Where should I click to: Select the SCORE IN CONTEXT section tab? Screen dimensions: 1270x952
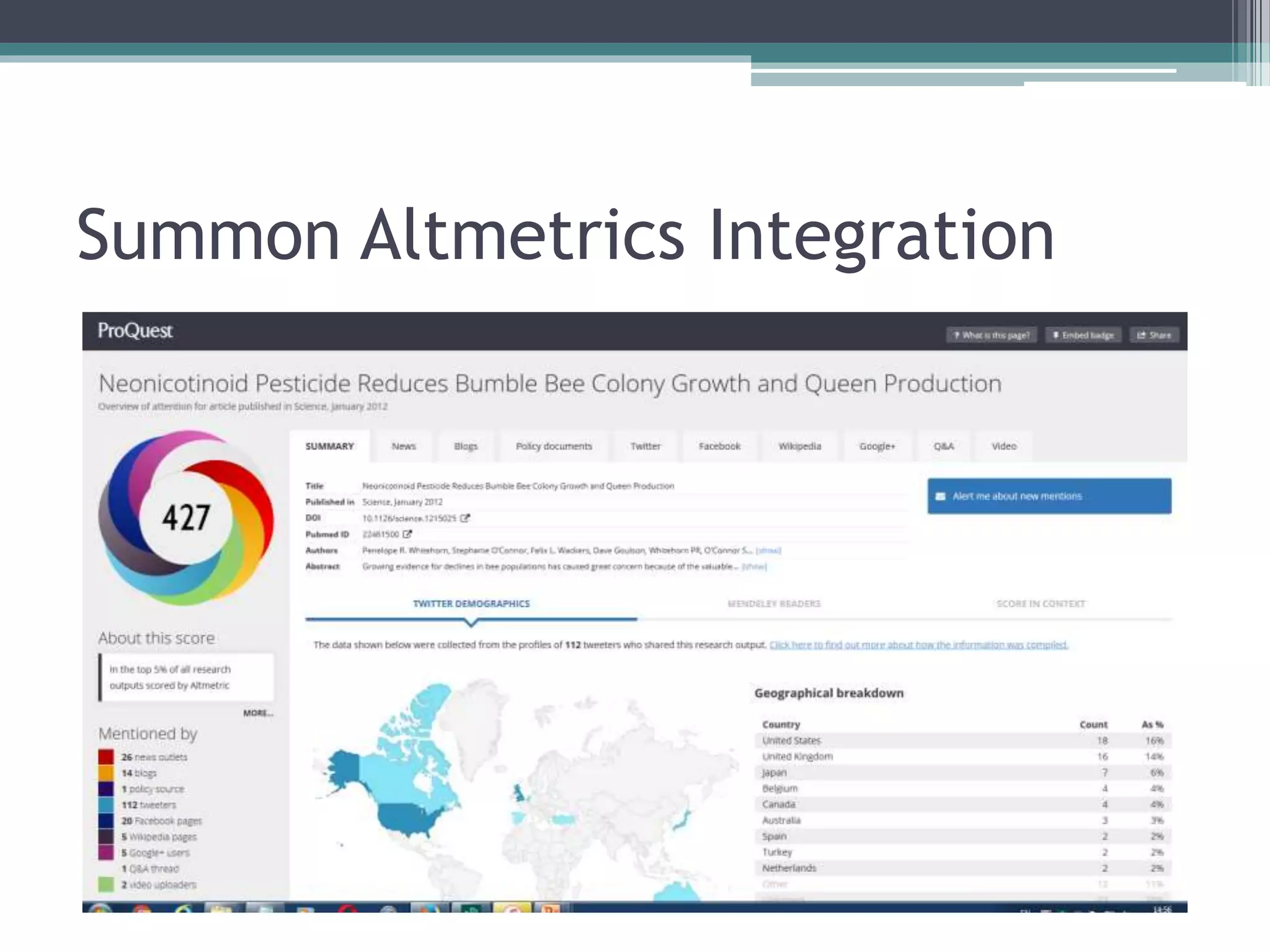[x=1041, y=604]
